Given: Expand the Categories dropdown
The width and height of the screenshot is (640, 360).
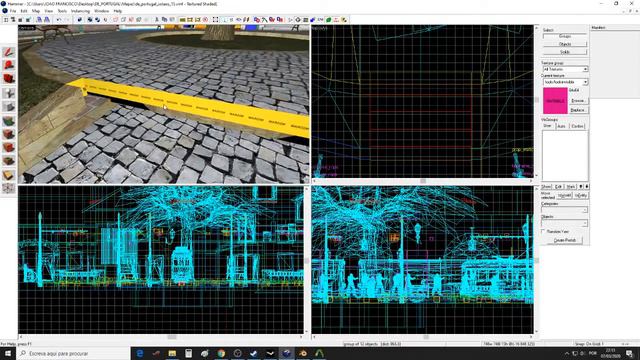Looking at the screenshot, I should (x=585, y=210).
